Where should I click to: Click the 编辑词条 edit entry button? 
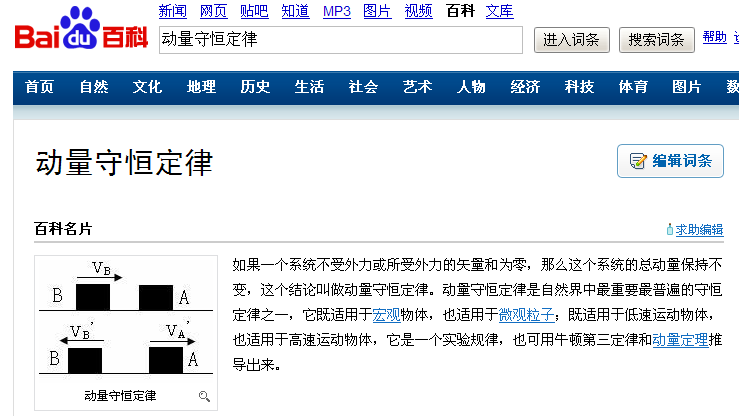coord(670,161)
